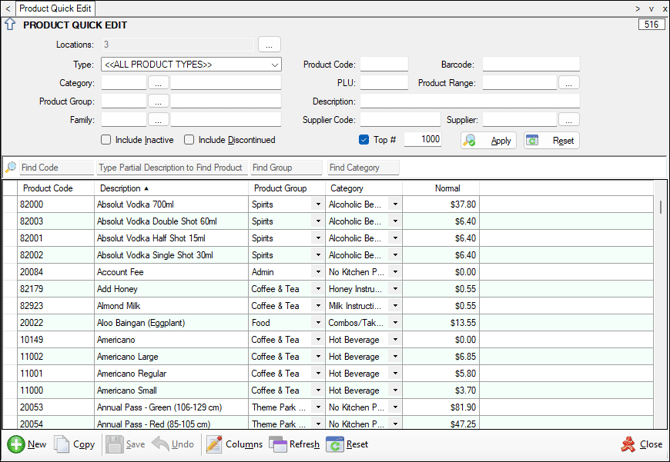Open Product Group browse ellipsis button
Viewport: 670px width, 462px height.
click(158, 101)
